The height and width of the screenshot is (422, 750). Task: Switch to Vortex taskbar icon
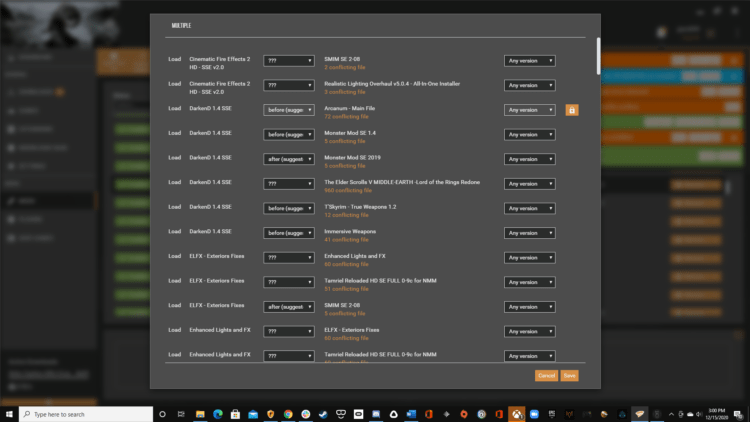click(x=640, y=414)
